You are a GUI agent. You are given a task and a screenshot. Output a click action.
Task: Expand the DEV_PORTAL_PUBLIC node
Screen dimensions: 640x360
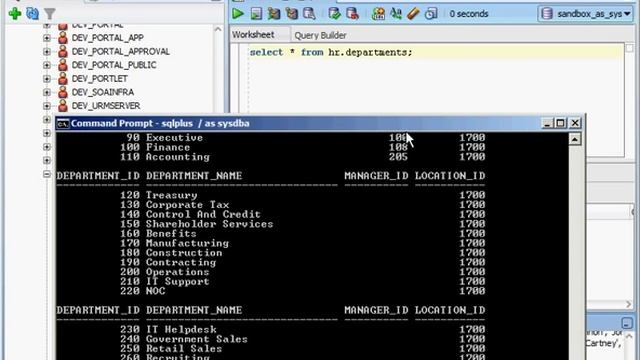[x=47, y=65]
